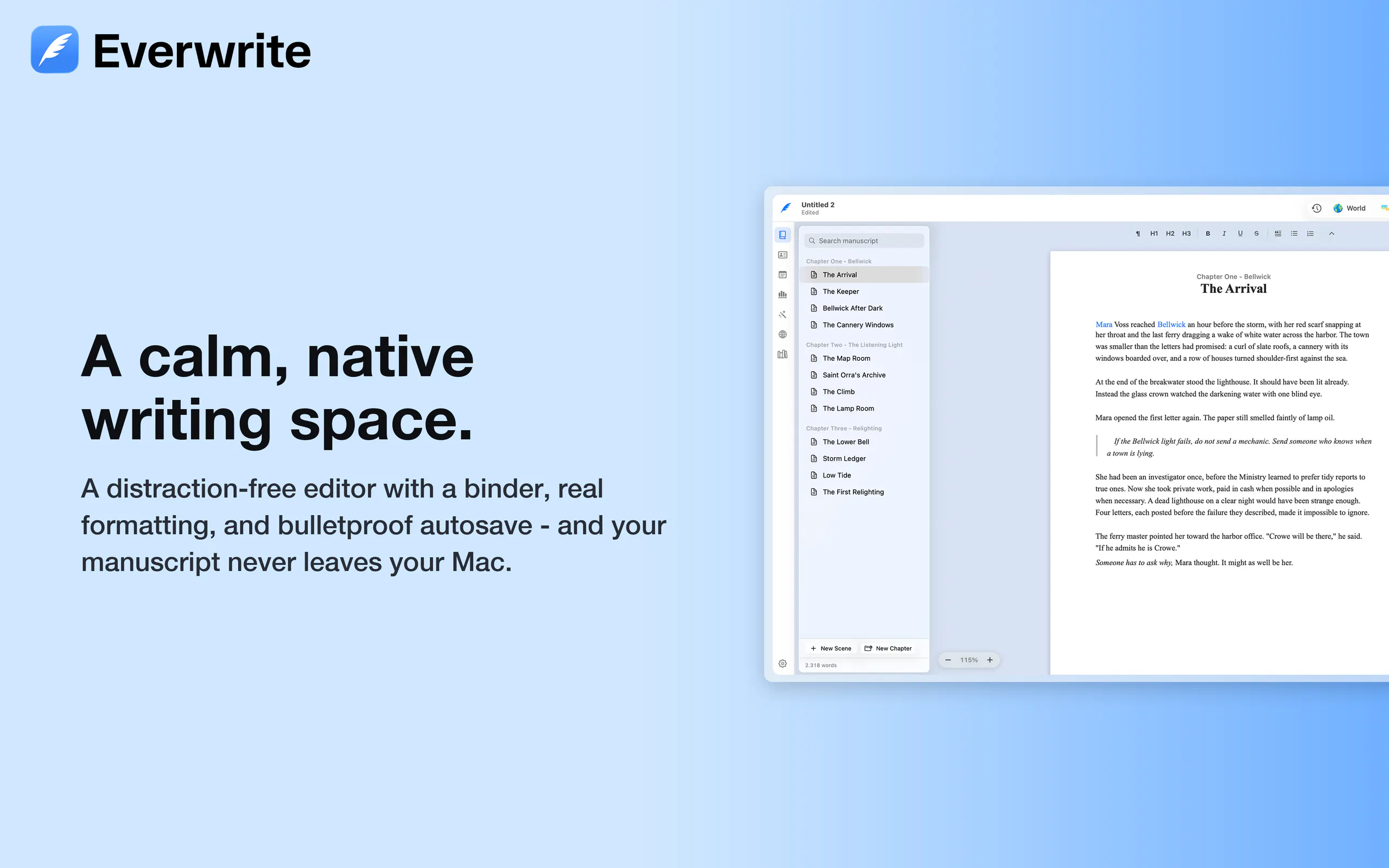Toggle block quote formatting
Image resolution: width=1389 pixels, height=868 pixels.
1278,234
